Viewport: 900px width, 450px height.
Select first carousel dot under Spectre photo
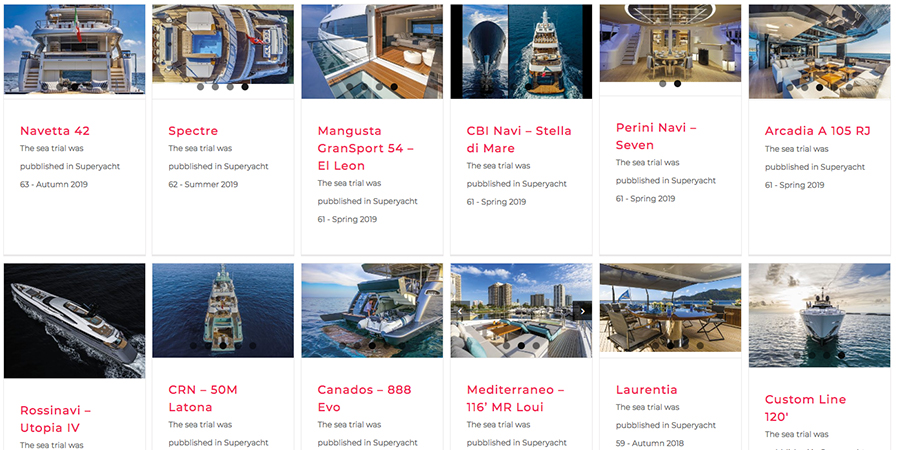click(x=200, y=87)
